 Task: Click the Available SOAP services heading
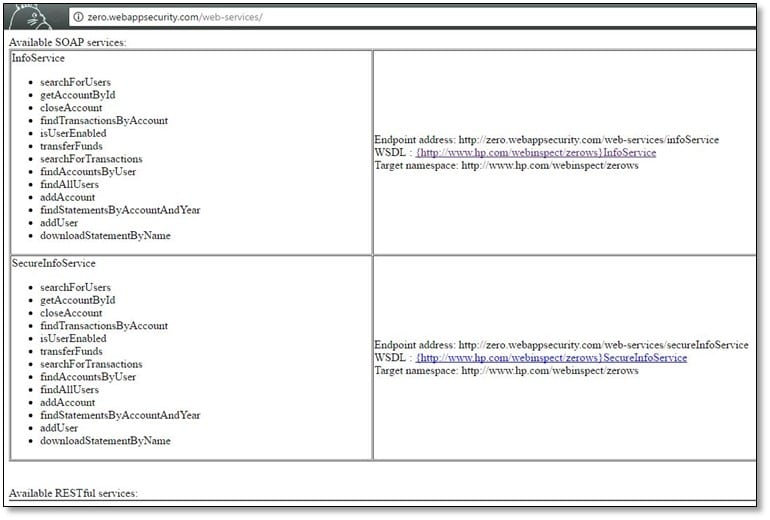coord(68,42)
